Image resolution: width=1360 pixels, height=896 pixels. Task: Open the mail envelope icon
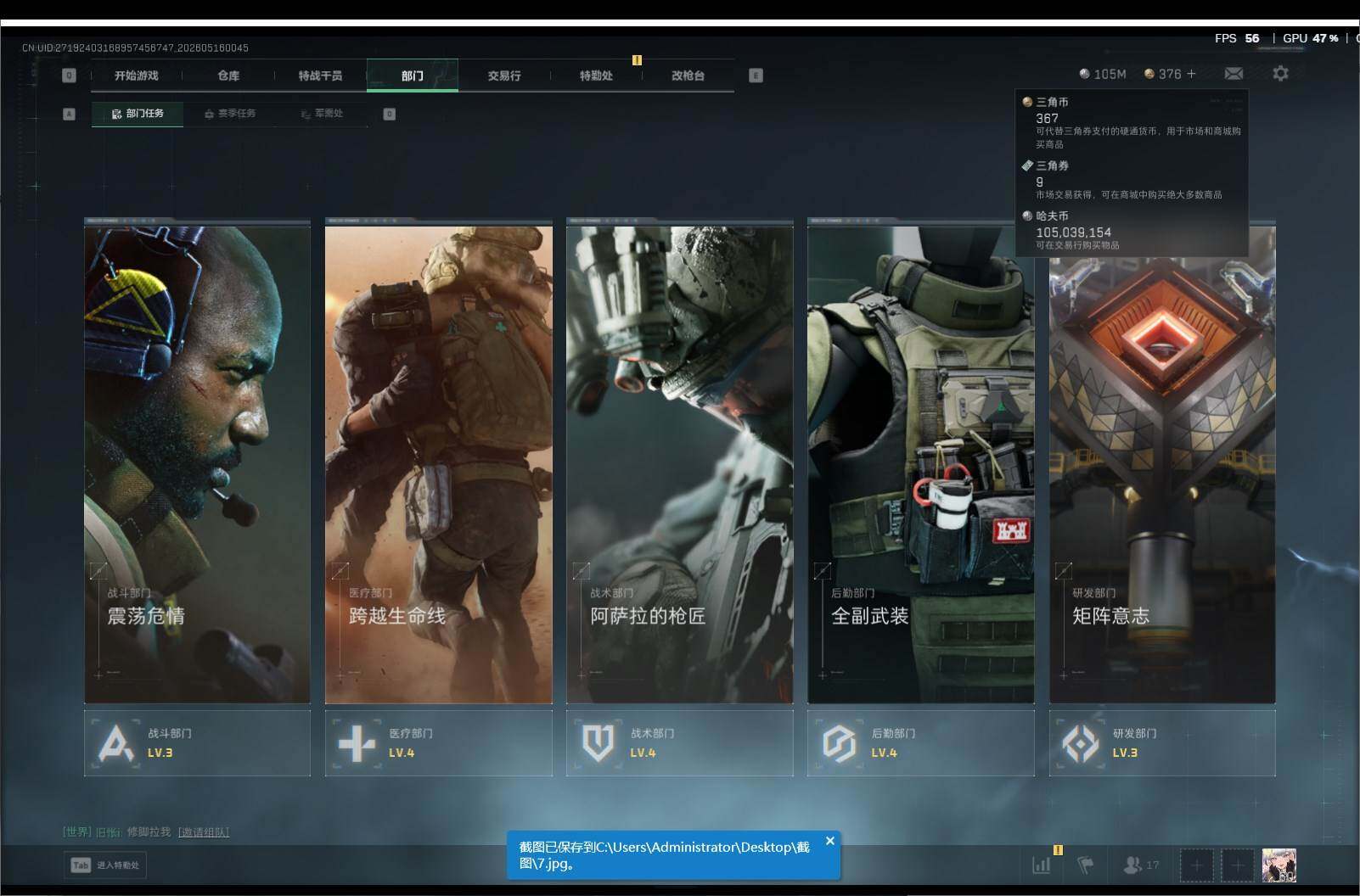click(1234, 74)
